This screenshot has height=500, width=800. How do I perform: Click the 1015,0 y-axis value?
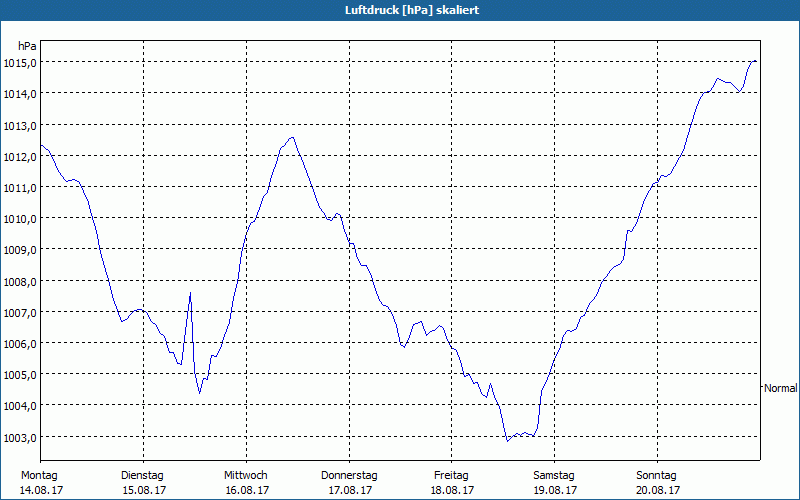[20, 63]
